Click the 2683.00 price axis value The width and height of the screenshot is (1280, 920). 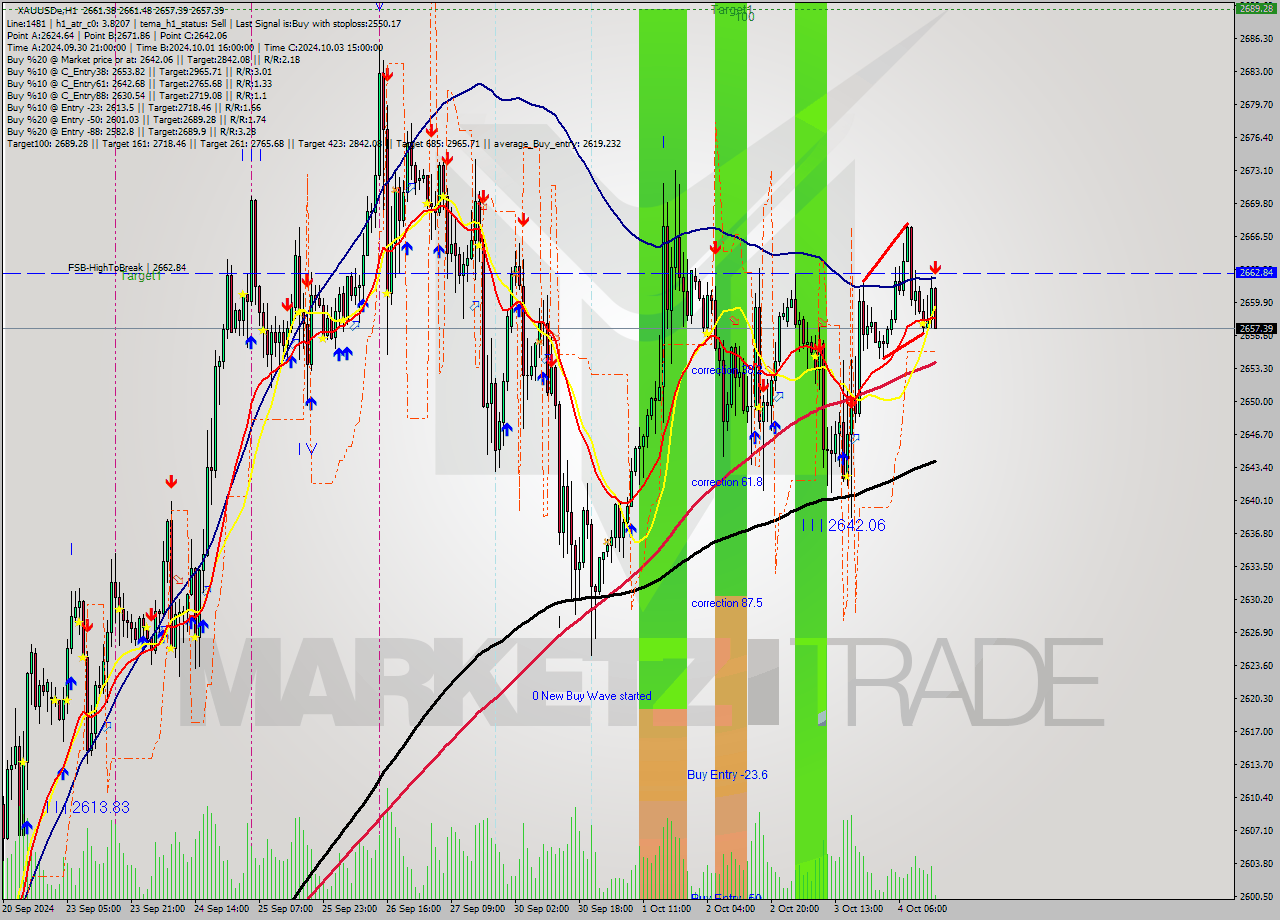point(1255,71)
